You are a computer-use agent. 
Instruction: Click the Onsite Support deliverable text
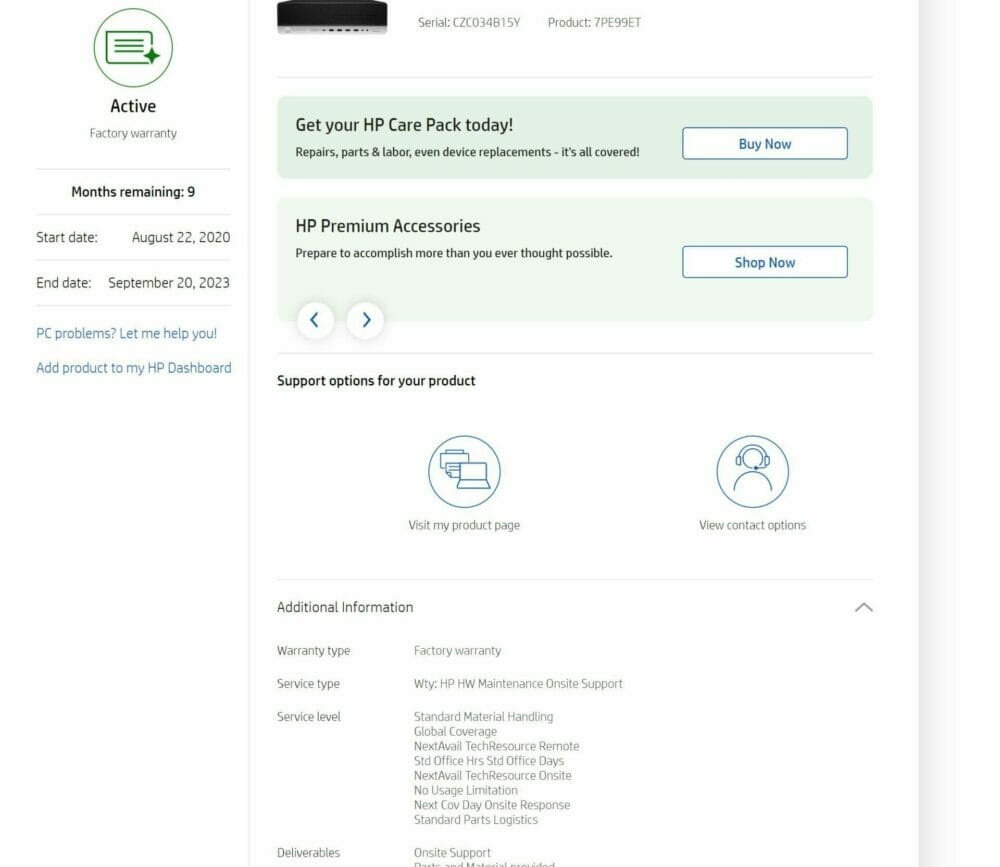pos(452,852)
